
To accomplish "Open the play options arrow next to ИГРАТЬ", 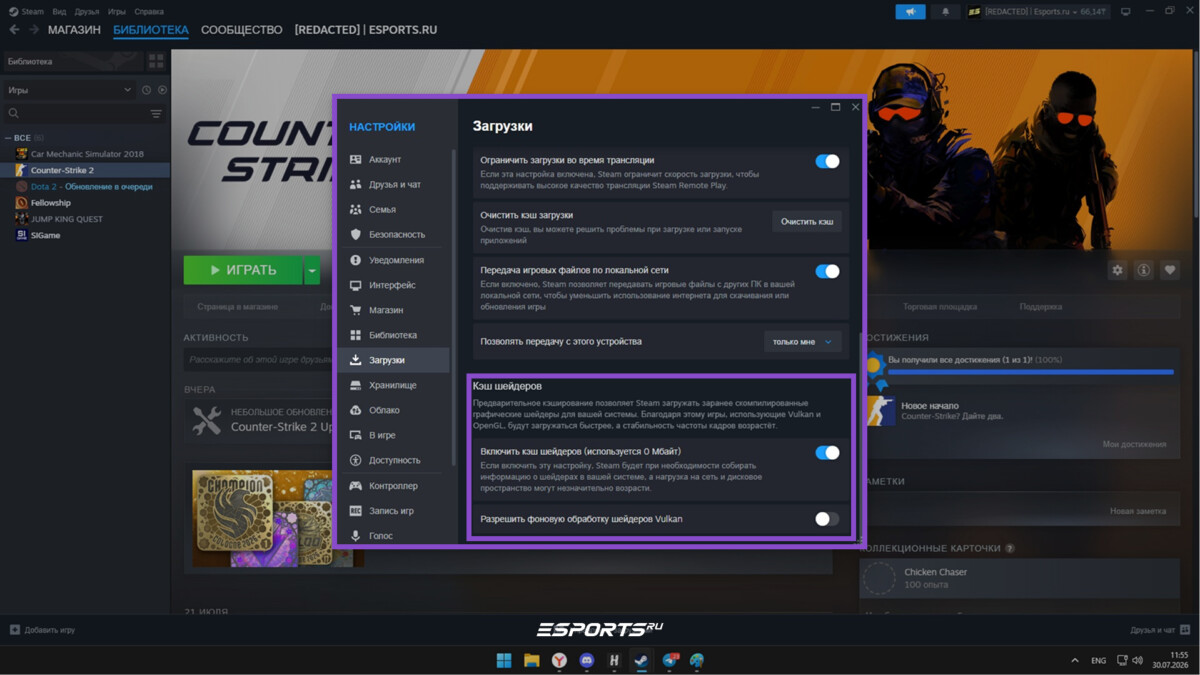I will tap(312, 270).
